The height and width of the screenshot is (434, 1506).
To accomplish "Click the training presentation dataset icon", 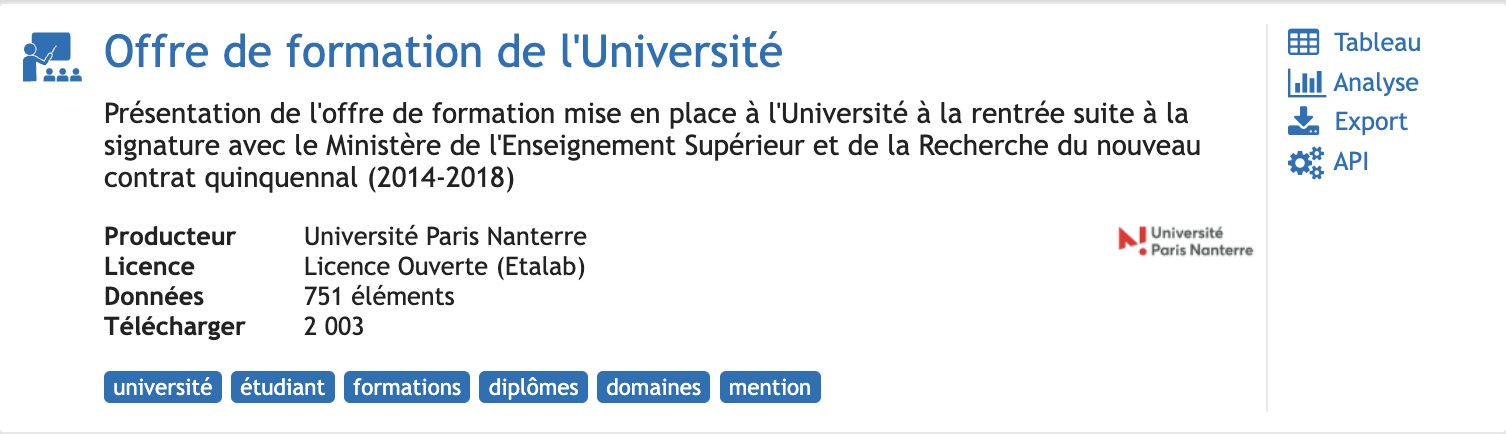I will point(52,56).
